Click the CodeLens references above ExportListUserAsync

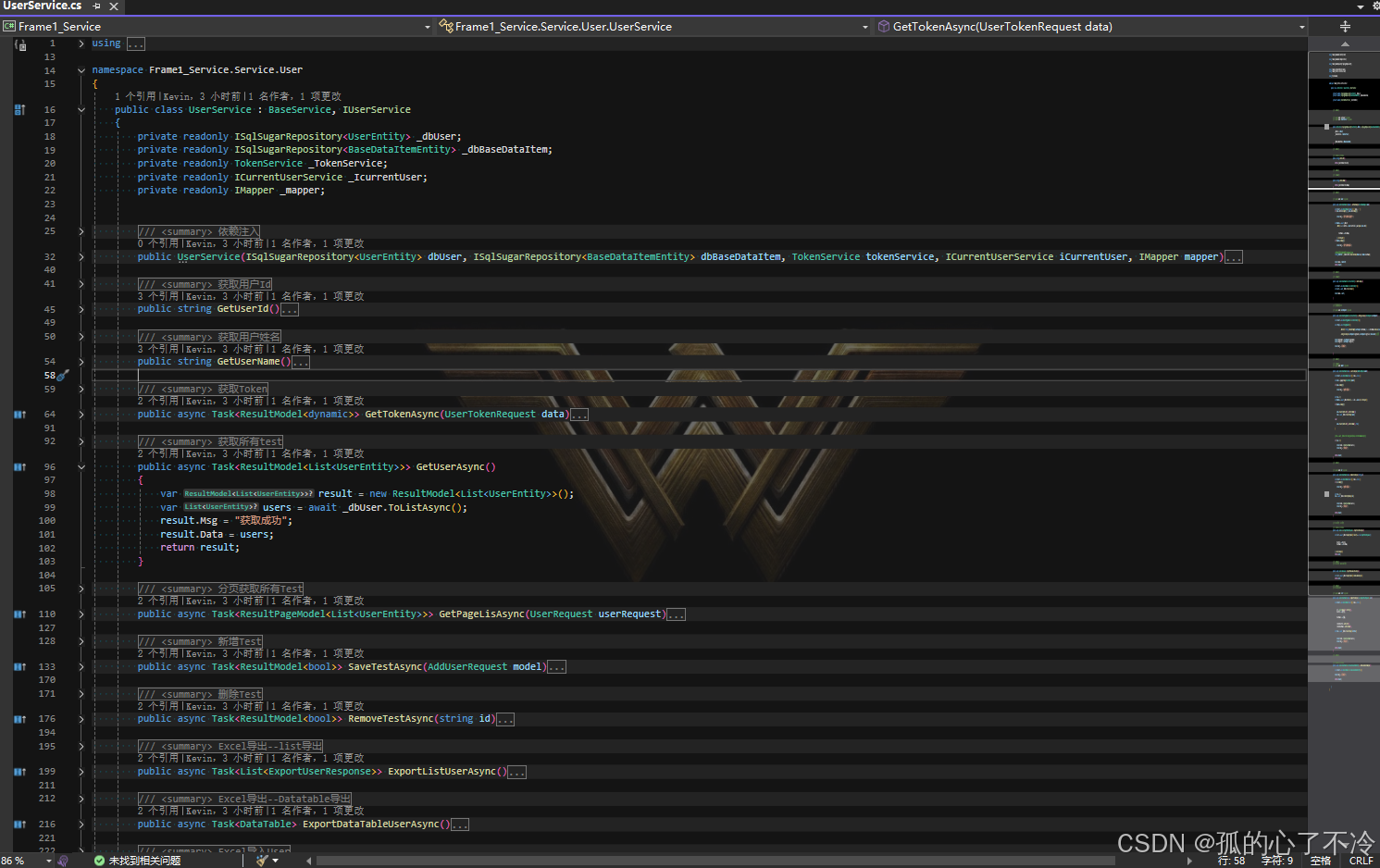click(251, 758)
